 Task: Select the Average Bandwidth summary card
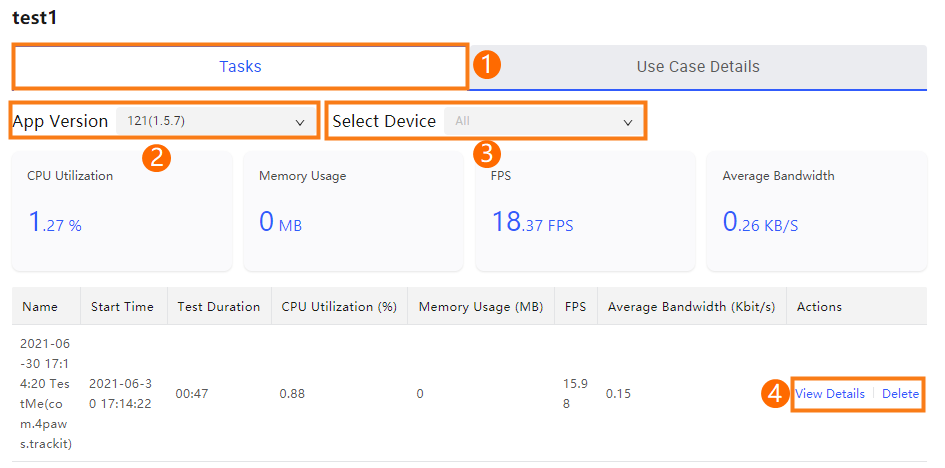coord(817,211)
